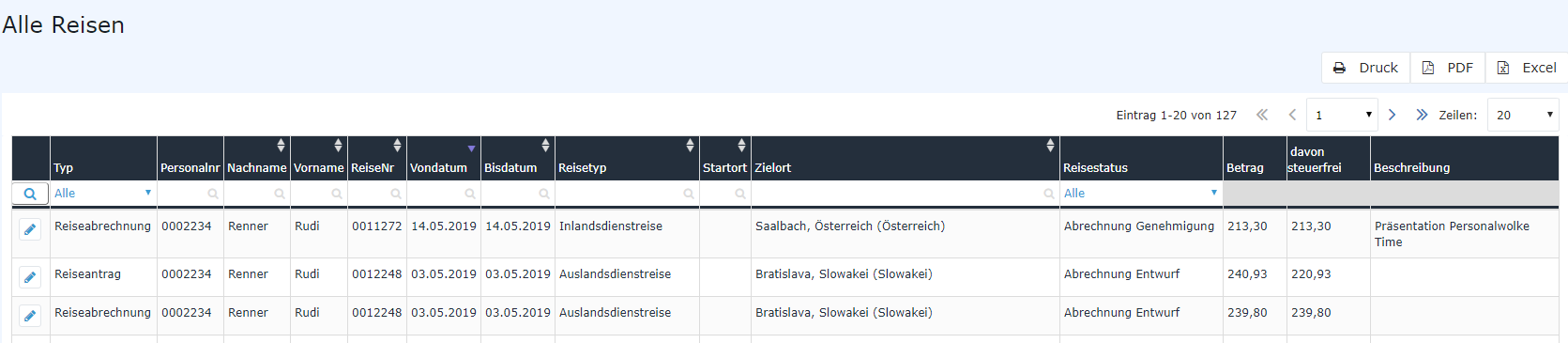Open the page number dropdown

1342,115
